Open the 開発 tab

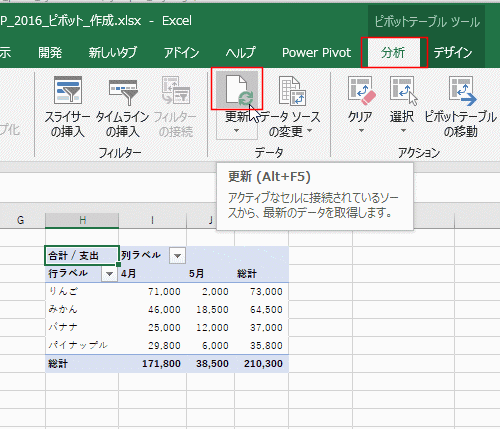pyautogui.click(x=50, y=53)
